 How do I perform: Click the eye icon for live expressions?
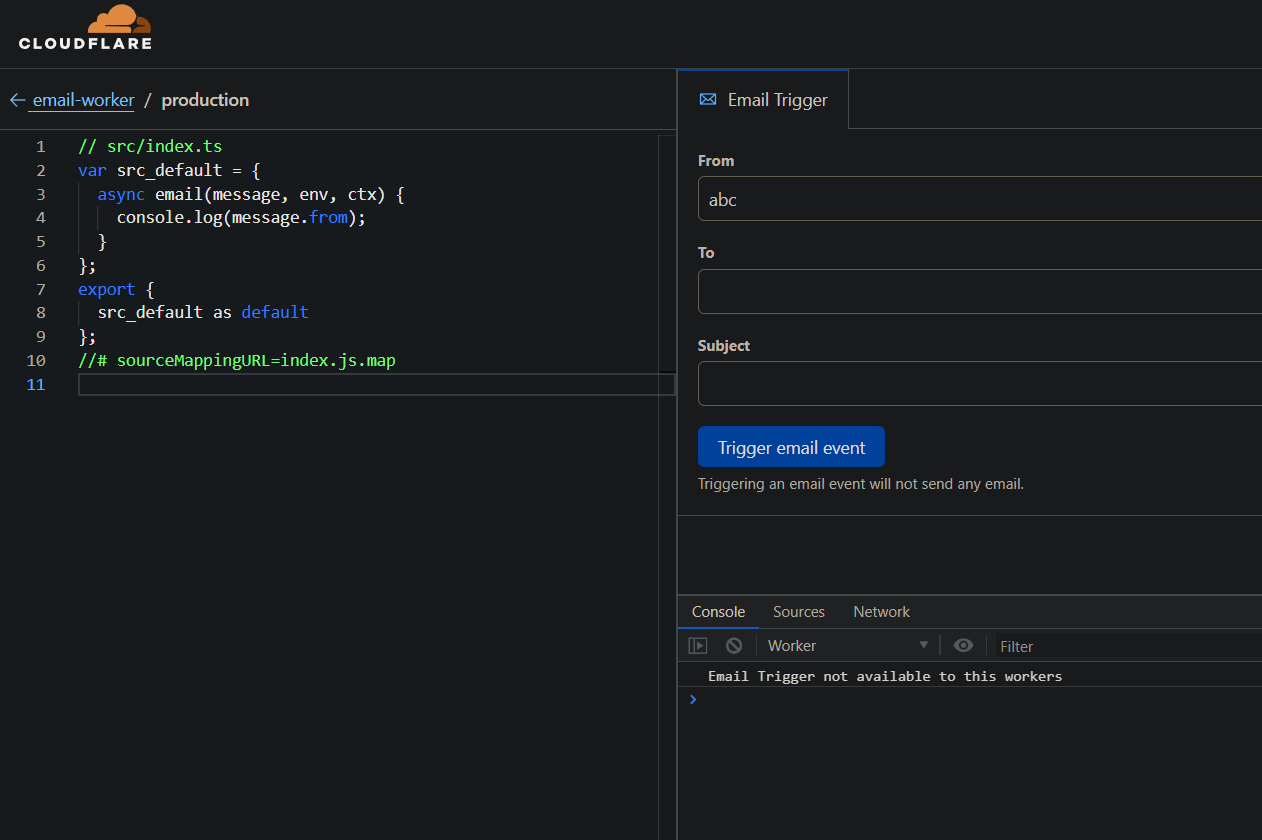pyautogui.click(x=963, y=646)
